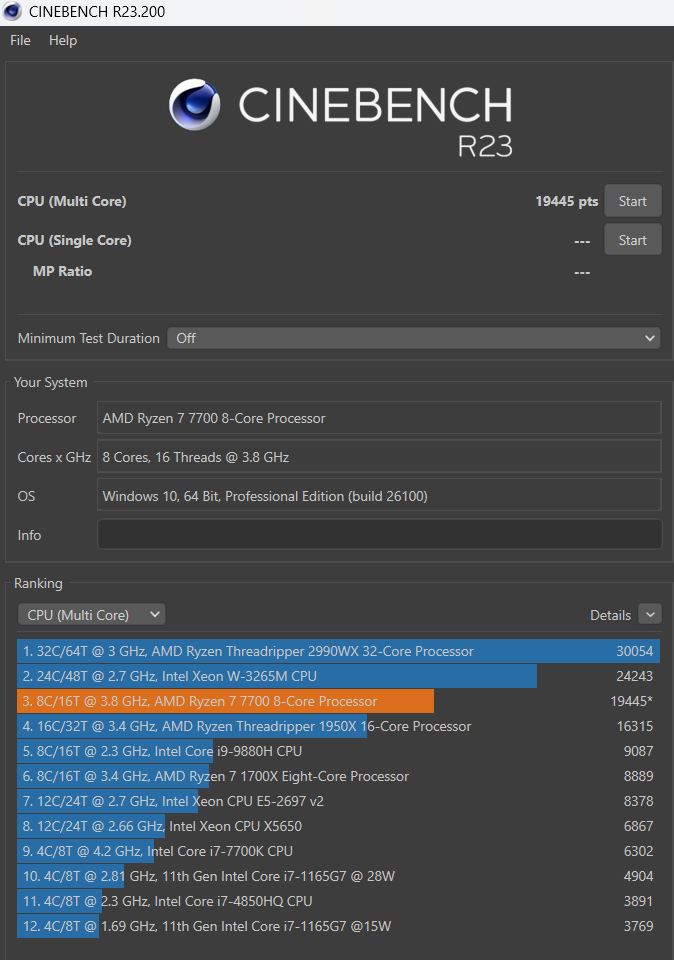The width and height of the screenshot is (674, 960).
Task: Open the Minimum Test Duration dropdown
Action: pyautogui.click(x=413, y=338)
